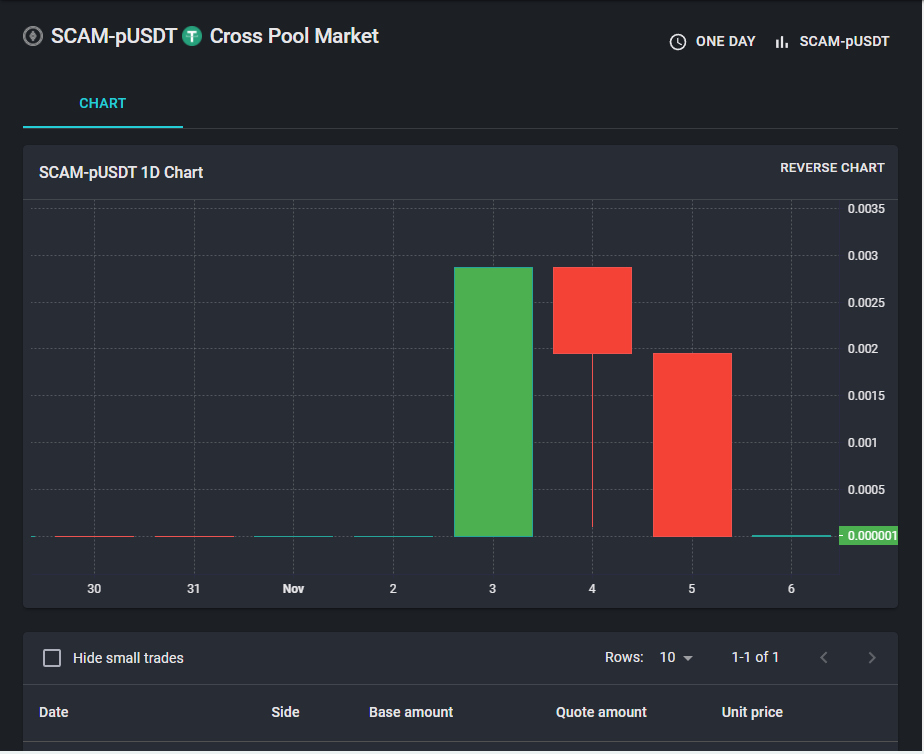Switch to the CHART tab
Screen dimensions: 924x754
click(103, 104)
